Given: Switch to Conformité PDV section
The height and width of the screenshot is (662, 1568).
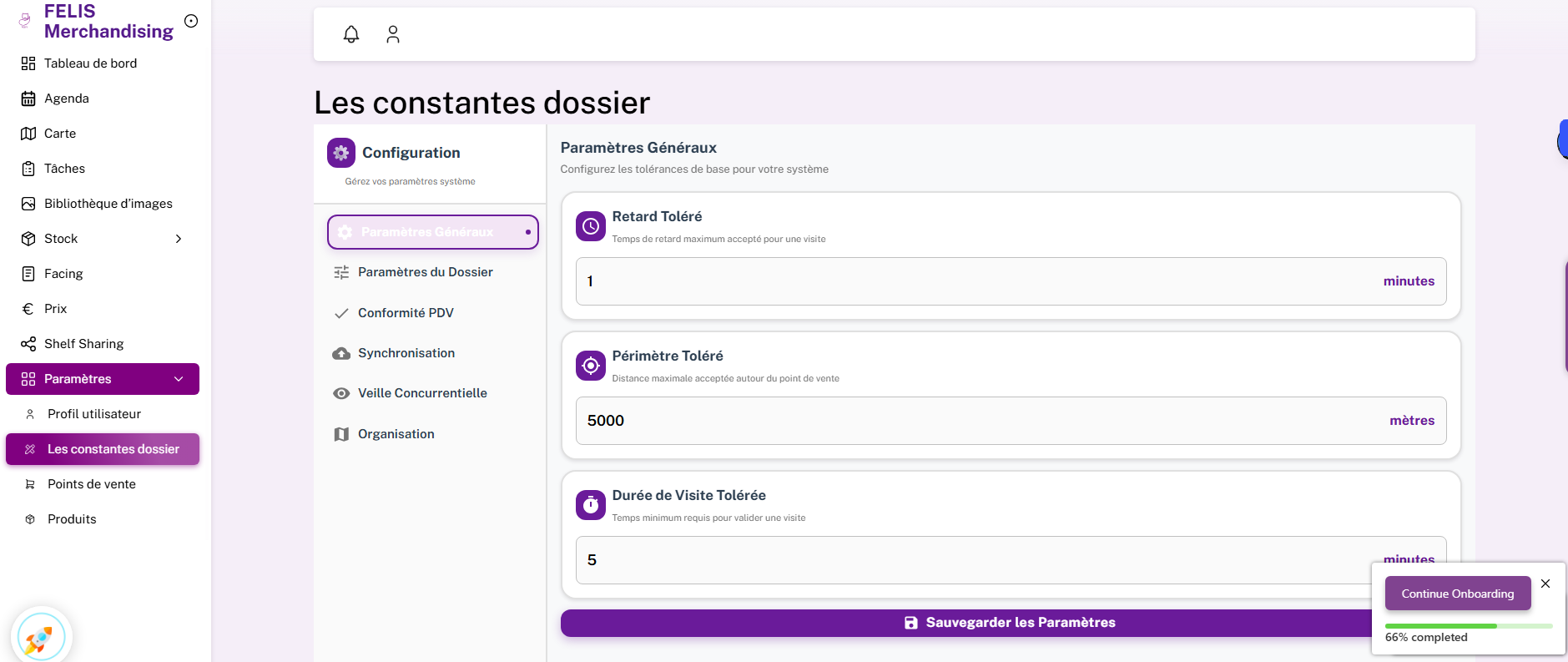Looking at the screenshot, I should [406, 313].
